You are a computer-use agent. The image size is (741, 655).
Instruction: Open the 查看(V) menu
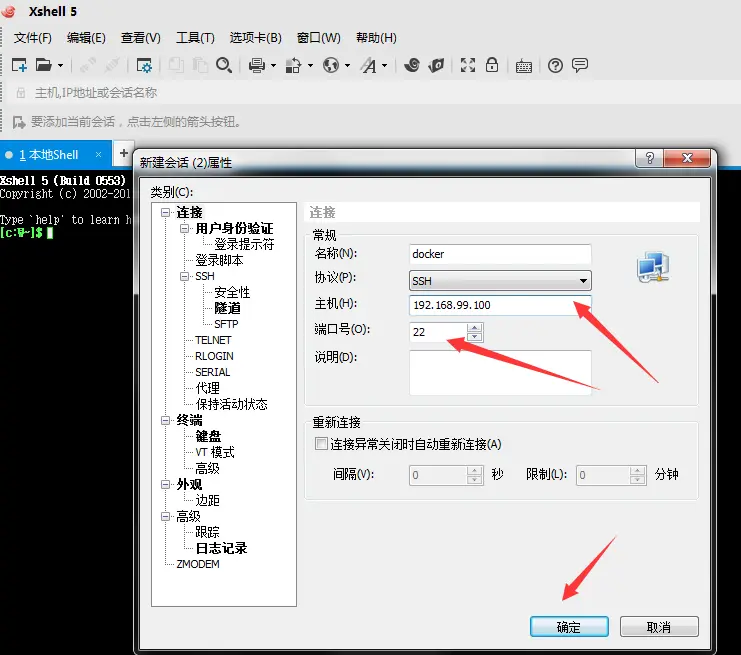pos(140,38)
